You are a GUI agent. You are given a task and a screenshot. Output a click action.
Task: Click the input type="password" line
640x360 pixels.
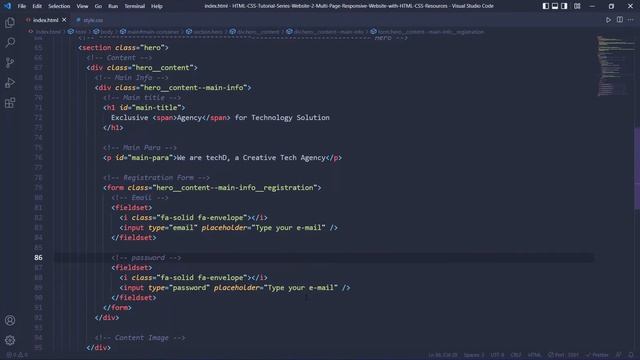[235, 288]
